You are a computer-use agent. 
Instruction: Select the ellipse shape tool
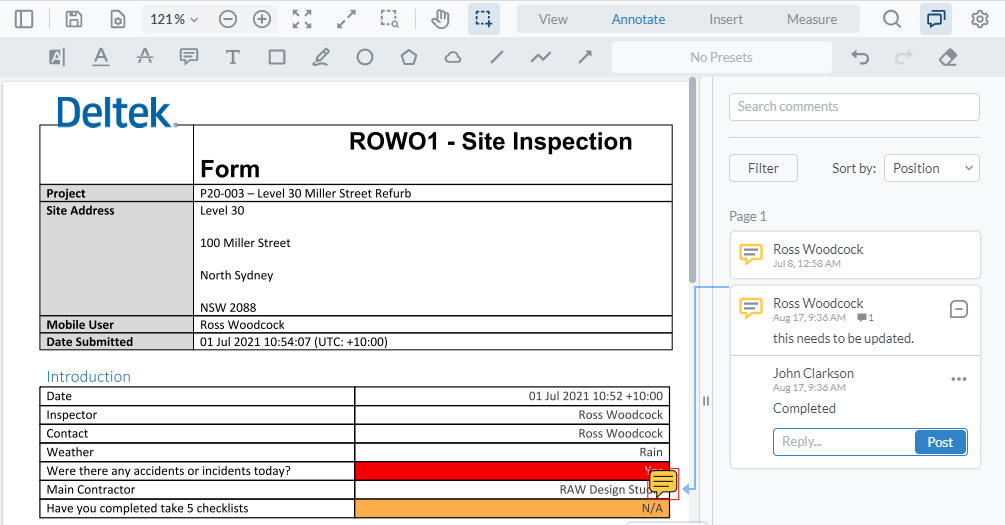[365, 57]
